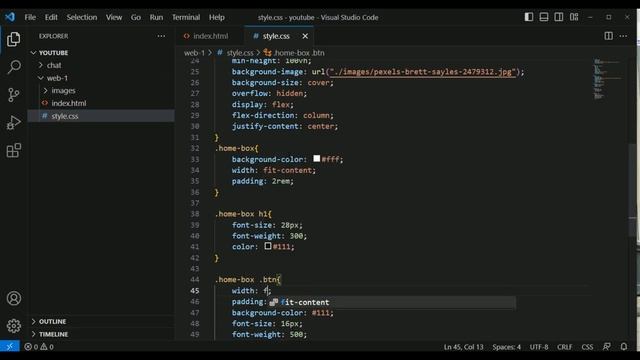Split the editor to the right
The width and height of the screenshot is (640, 360).
(x=608, y=36)
